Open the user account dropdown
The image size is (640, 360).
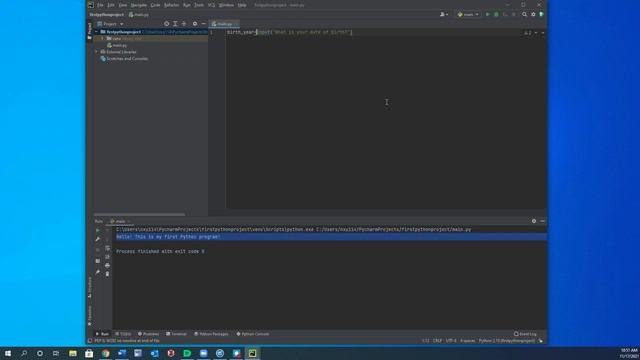click(444, 15)
